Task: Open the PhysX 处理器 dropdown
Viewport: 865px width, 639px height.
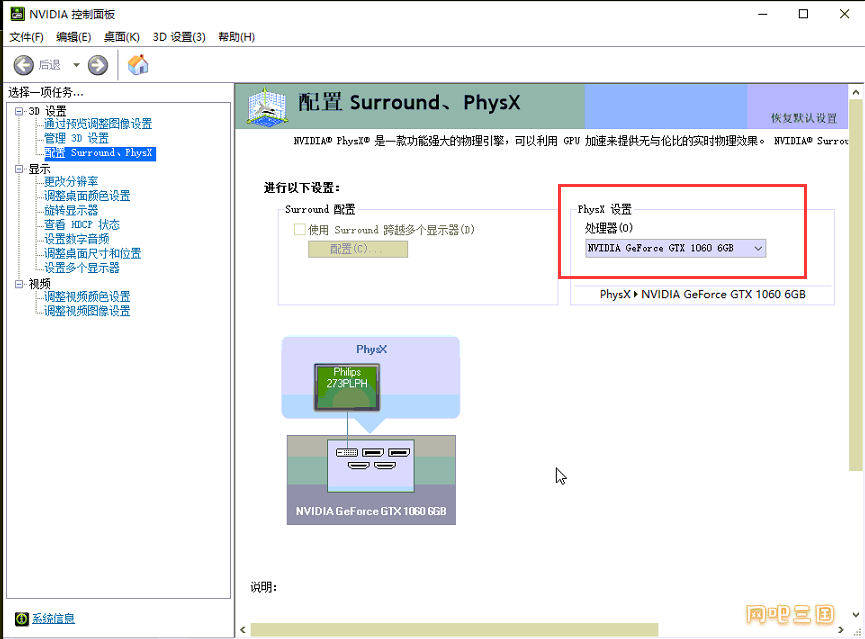Action: [675, 248]
